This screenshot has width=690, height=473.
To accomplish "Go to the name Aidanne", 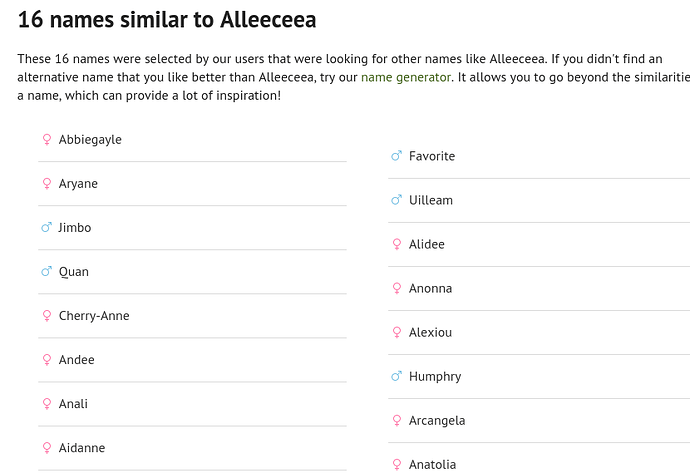I will 82,447.
